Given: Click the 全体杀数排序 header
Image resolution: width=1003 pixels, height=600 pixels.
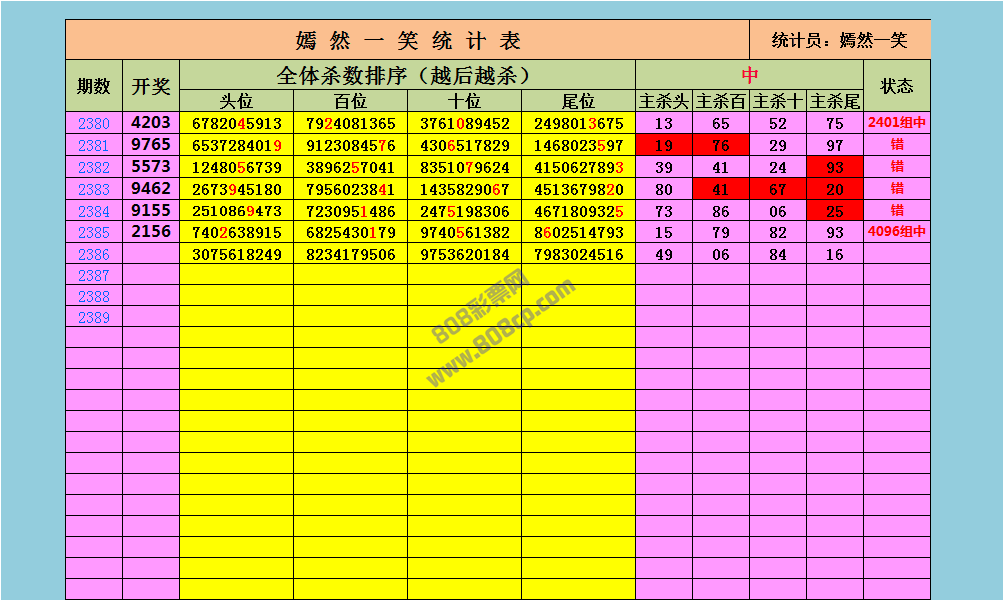Looking at the screenshot, I should (x=407, y=75).
